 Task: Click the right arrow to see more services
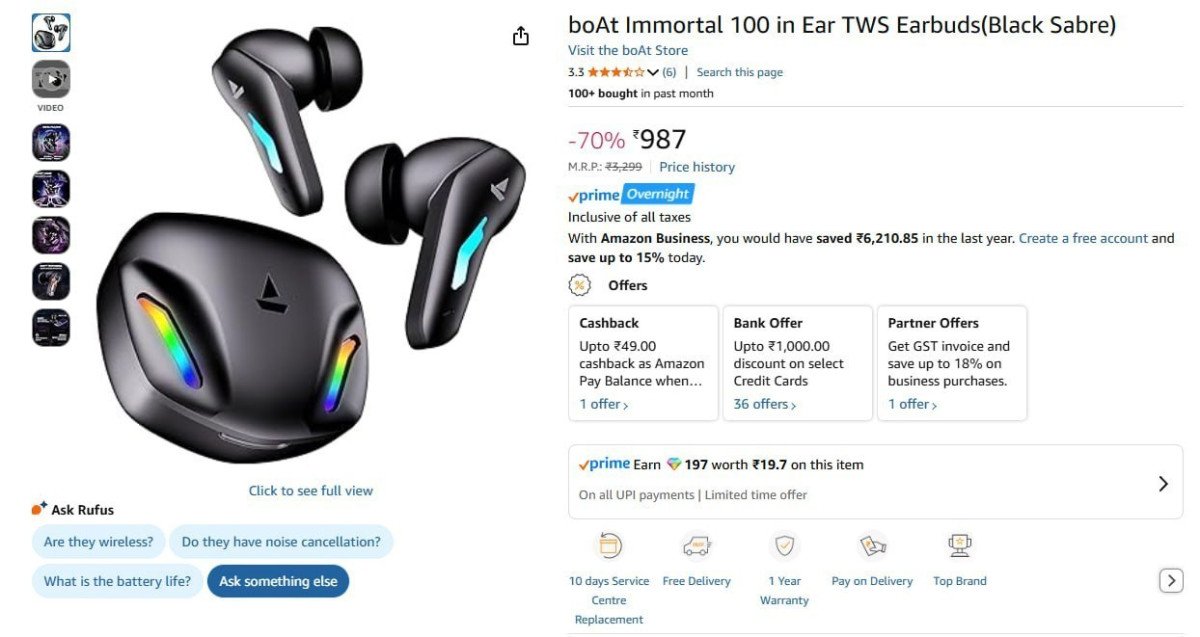[x=1170, y=580]
